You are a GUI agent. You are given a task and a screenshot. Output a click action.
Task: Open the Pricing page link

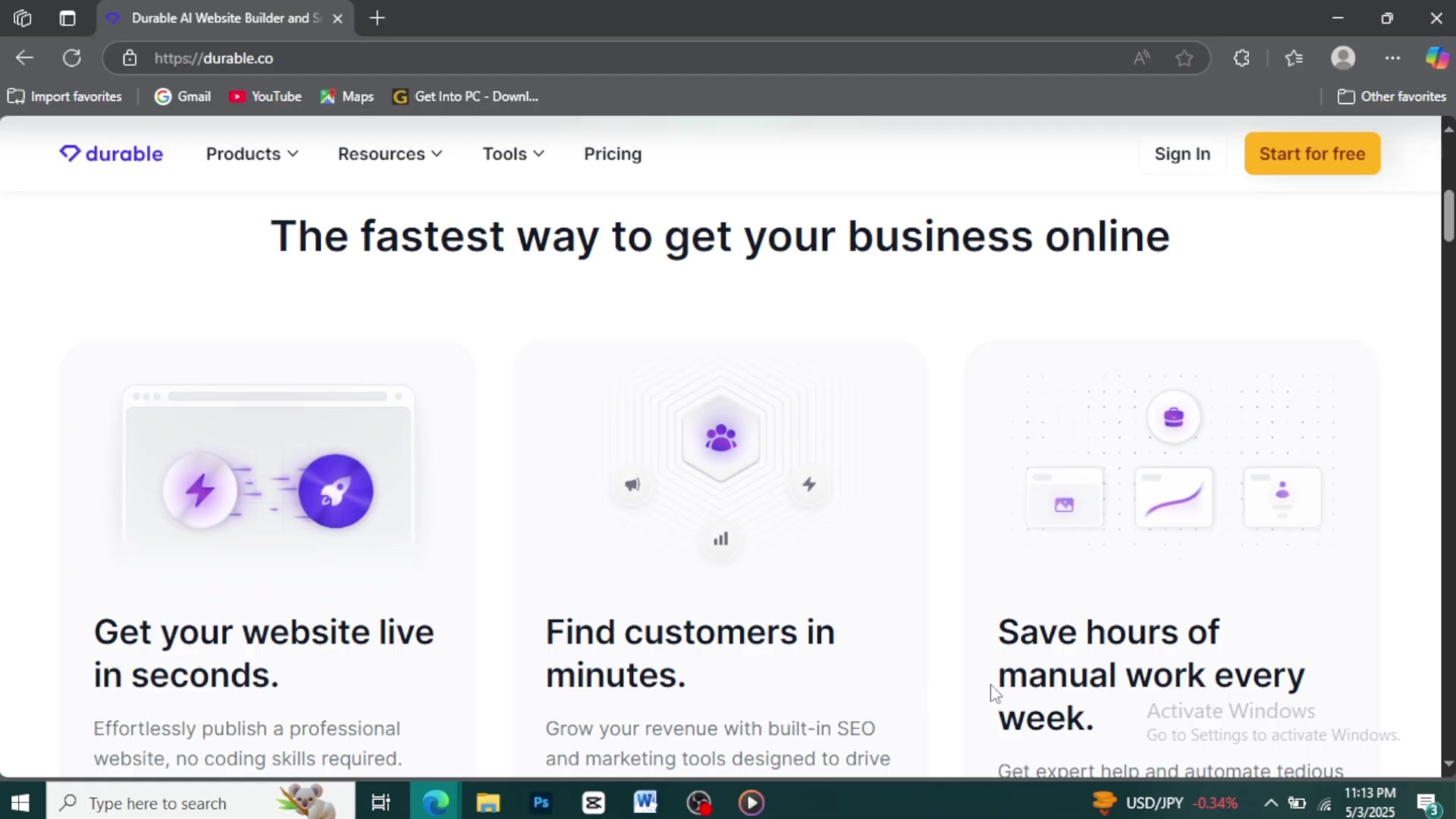(613, 154)
